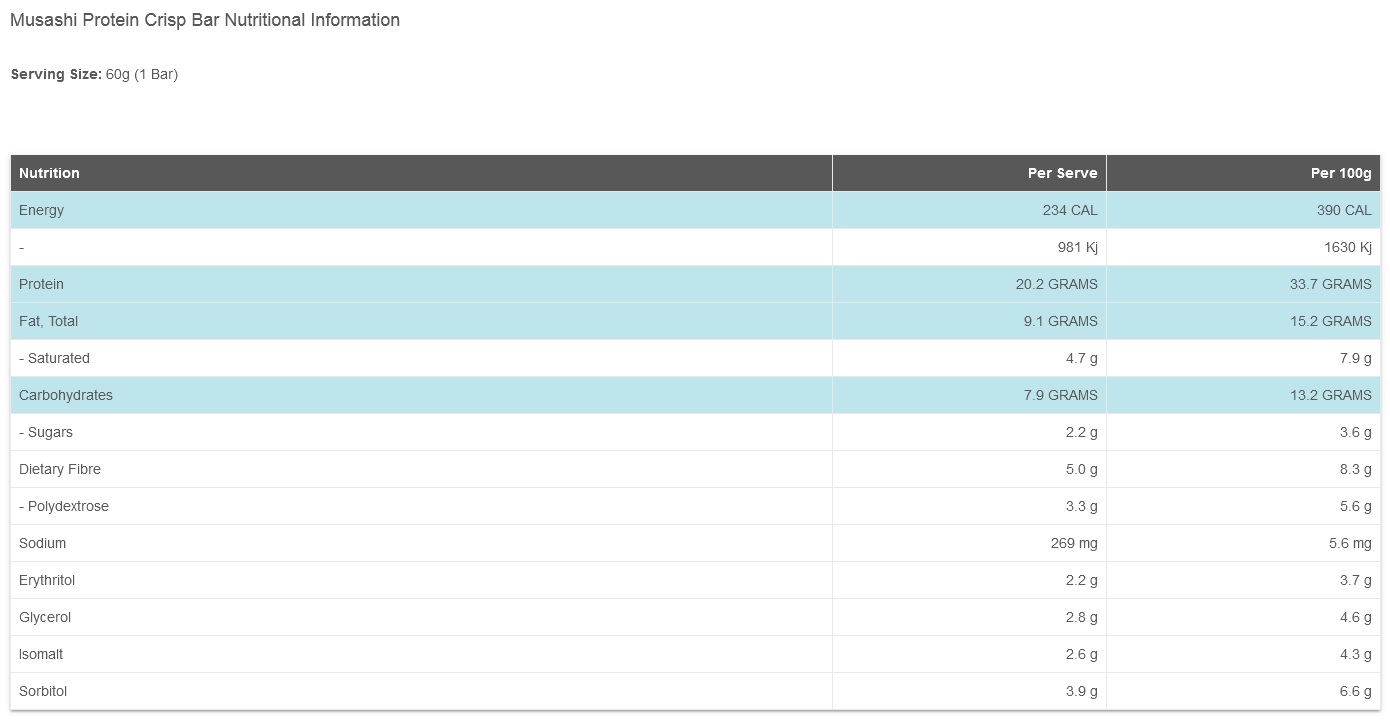This screenshot has width=1390, height=720.
Task: Select the 'Energy' row label
Action: tap(41, 210)
